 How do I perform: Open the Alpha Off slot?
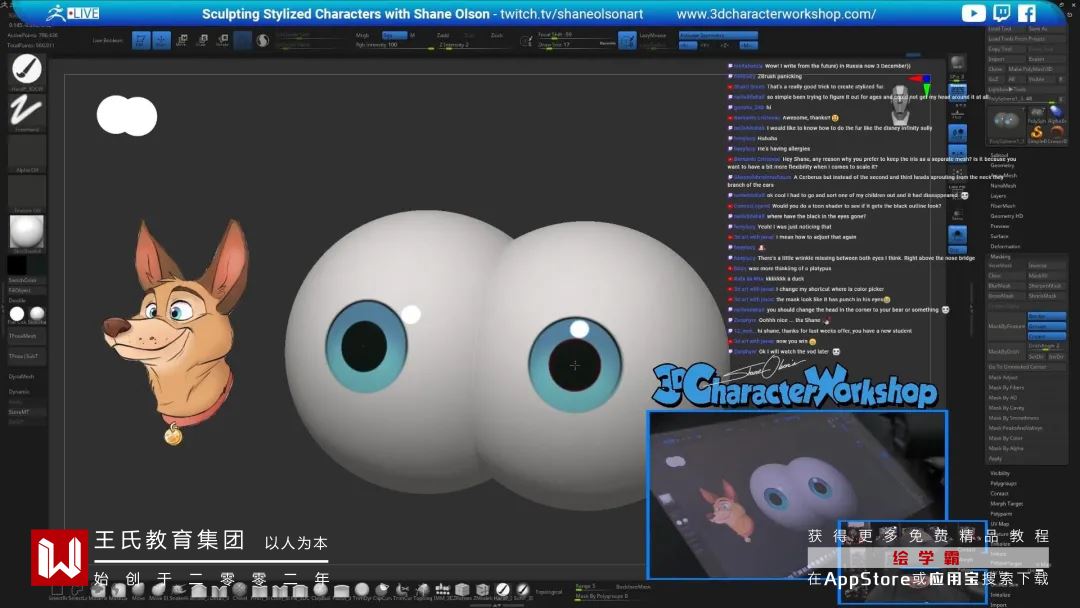27,154
